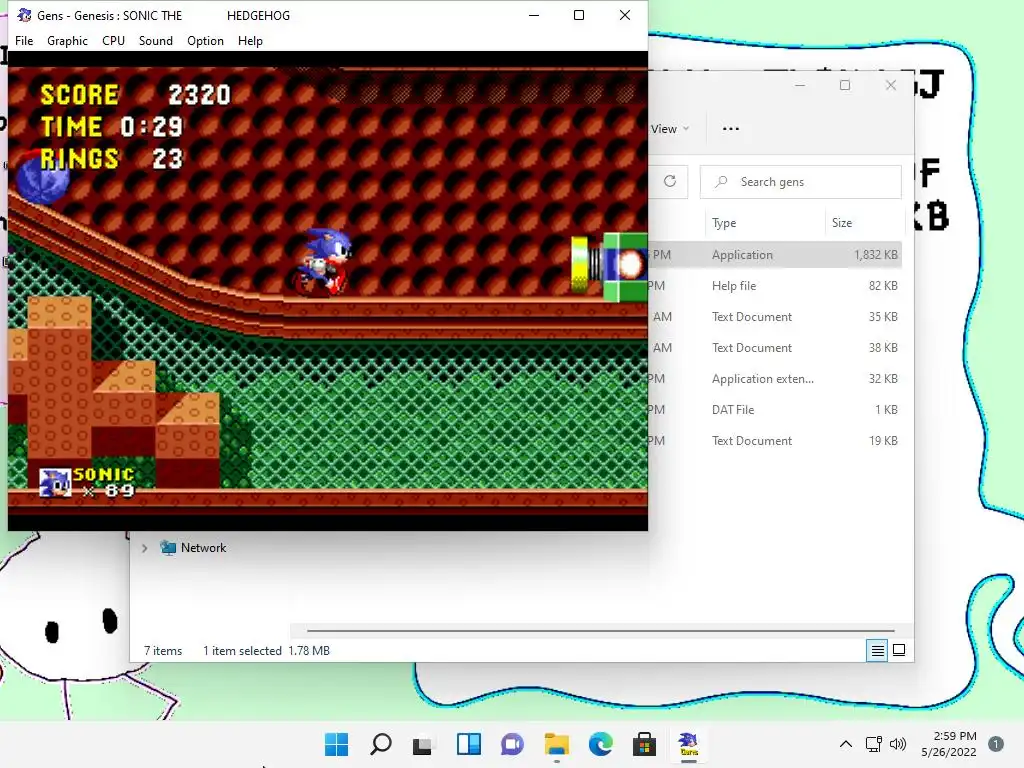Click the 32 KB size cell
This screenshot has width=1024, height=768.
(883, 379)
